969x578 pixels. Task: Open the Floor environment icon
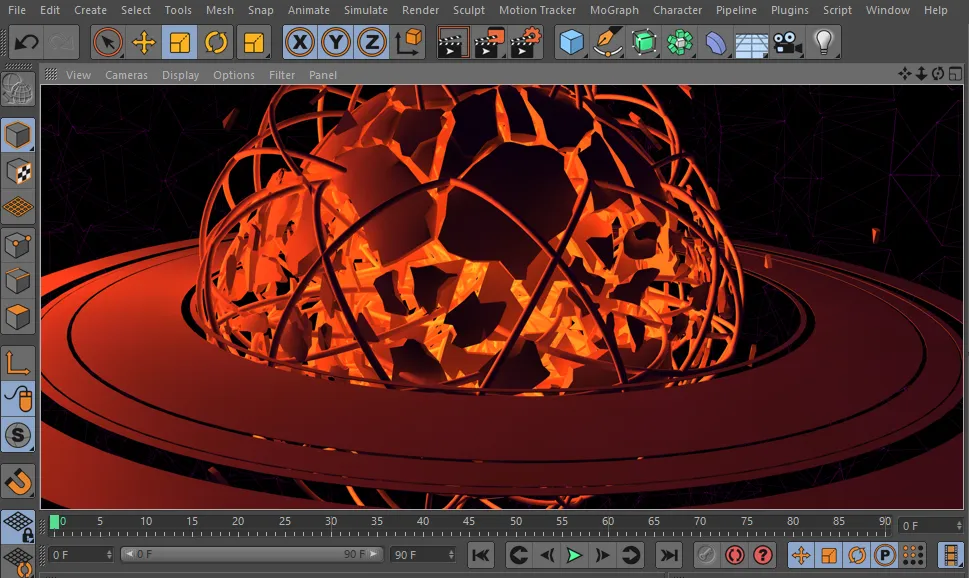[x=751, y=43]
